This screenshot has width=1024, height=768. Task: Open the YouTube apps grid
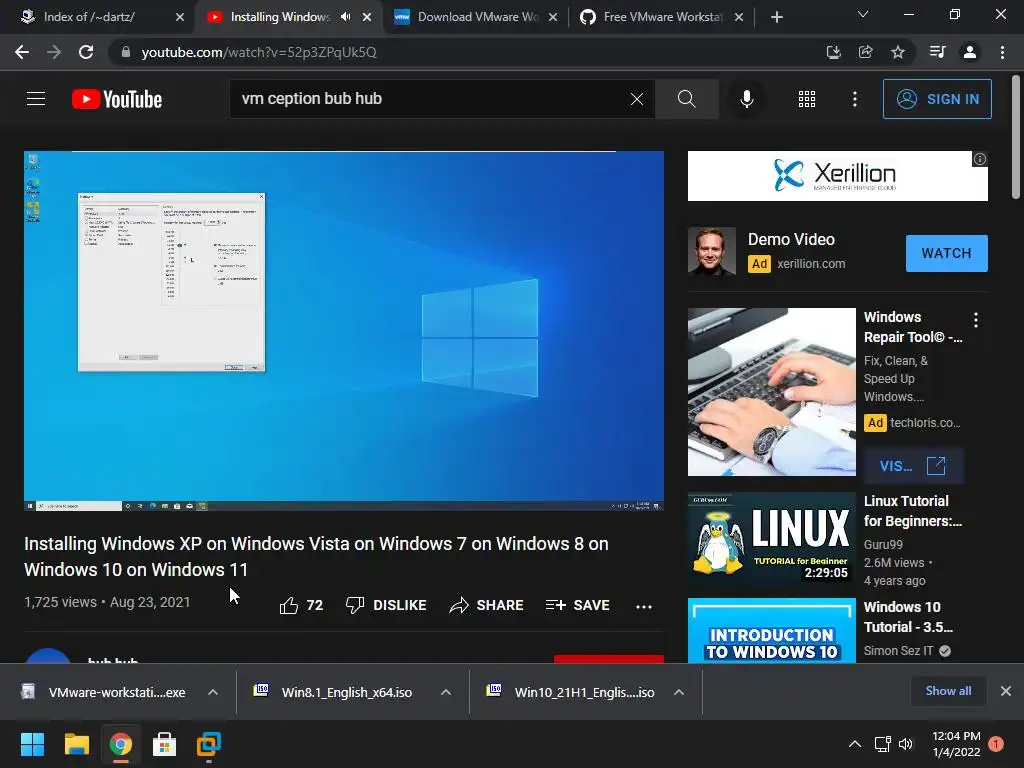[807, 99]
